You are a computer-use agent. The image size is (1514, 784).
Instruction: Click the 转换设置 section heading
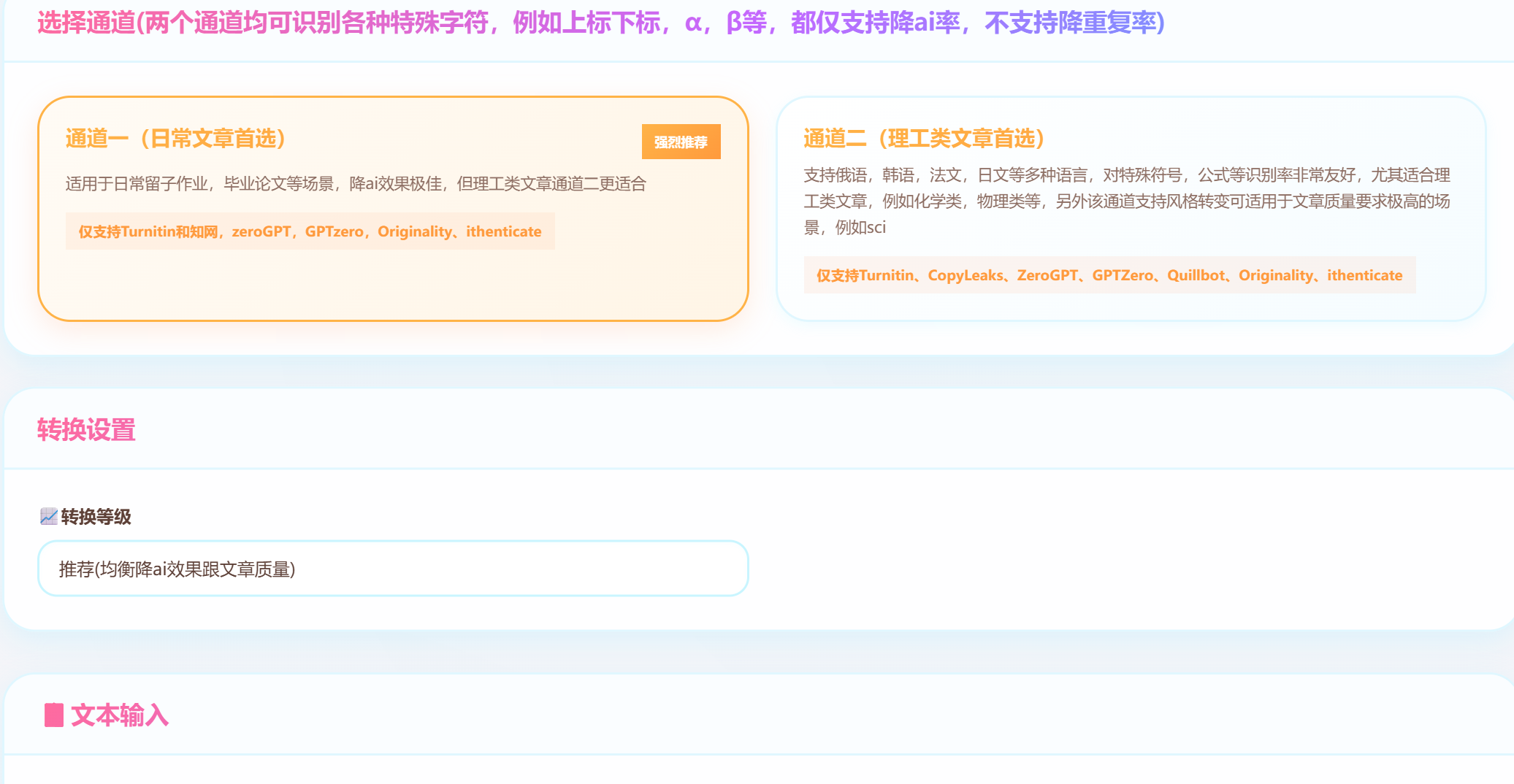(86, 430)
